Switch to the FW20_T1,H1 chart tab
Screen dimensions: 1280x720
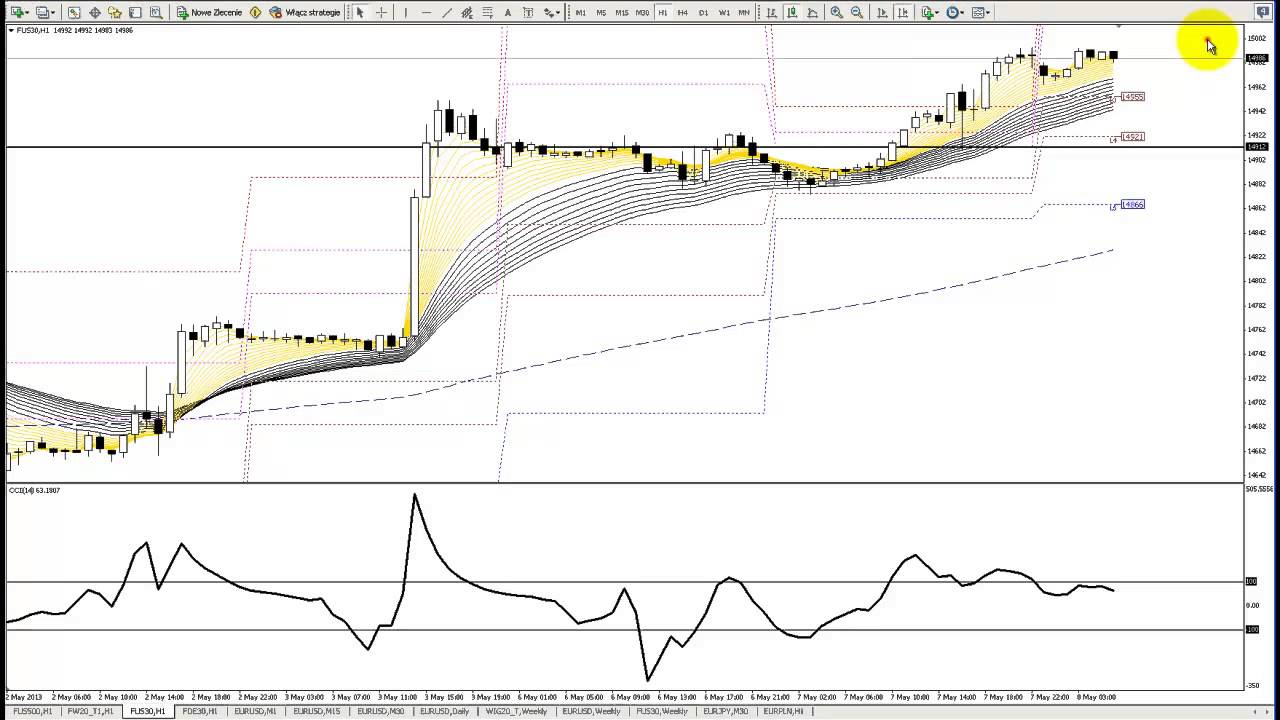[91, 712]
